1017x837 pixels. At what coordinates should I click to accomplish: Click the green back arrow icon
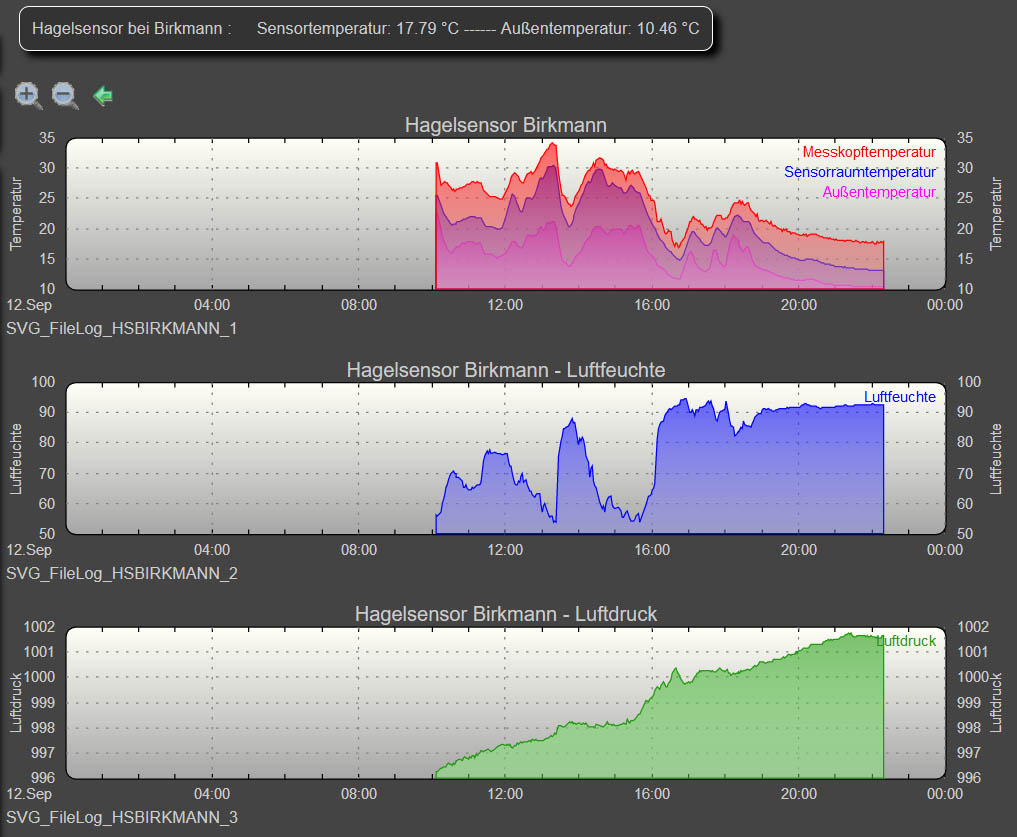click(x=102, y=96)
